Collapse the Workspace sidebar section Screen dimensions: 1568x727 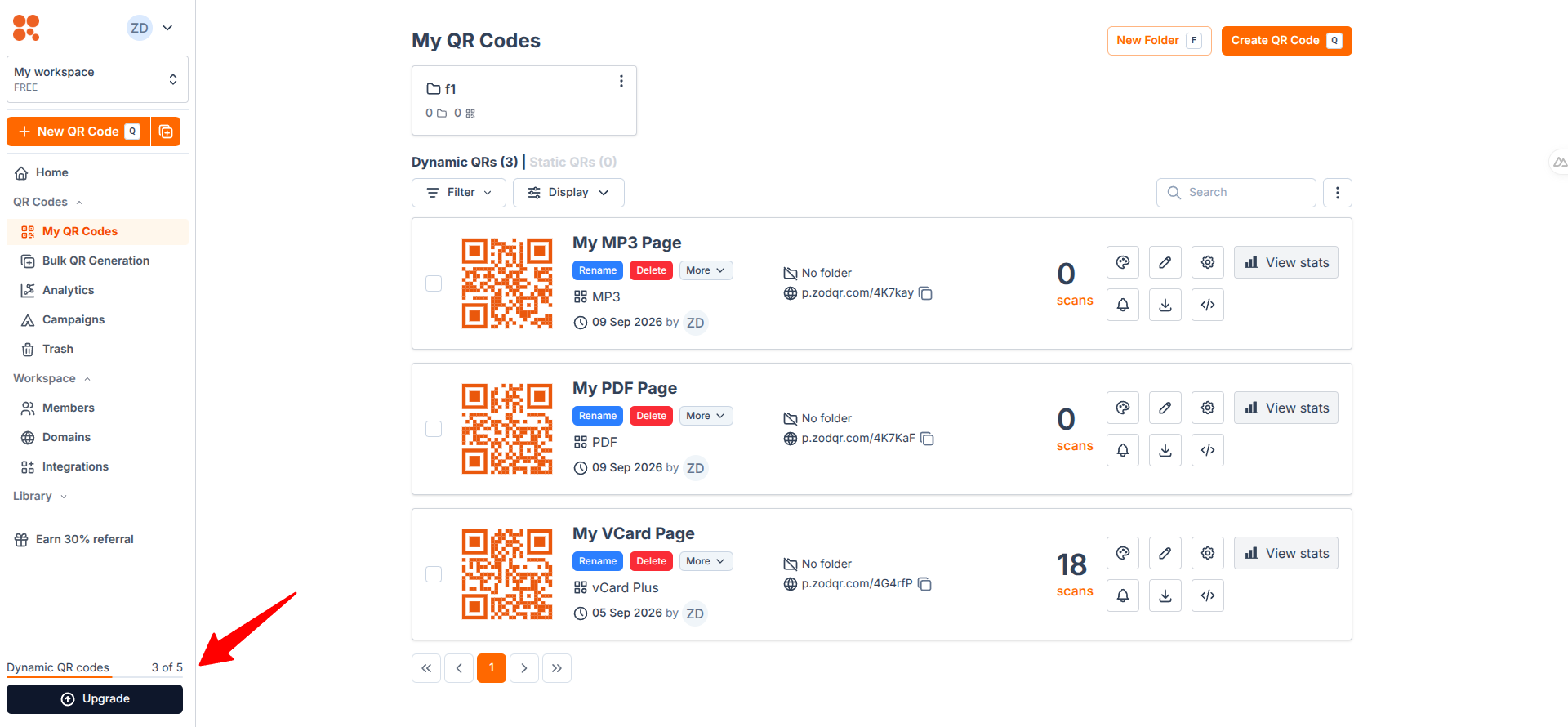click(52, 378)
